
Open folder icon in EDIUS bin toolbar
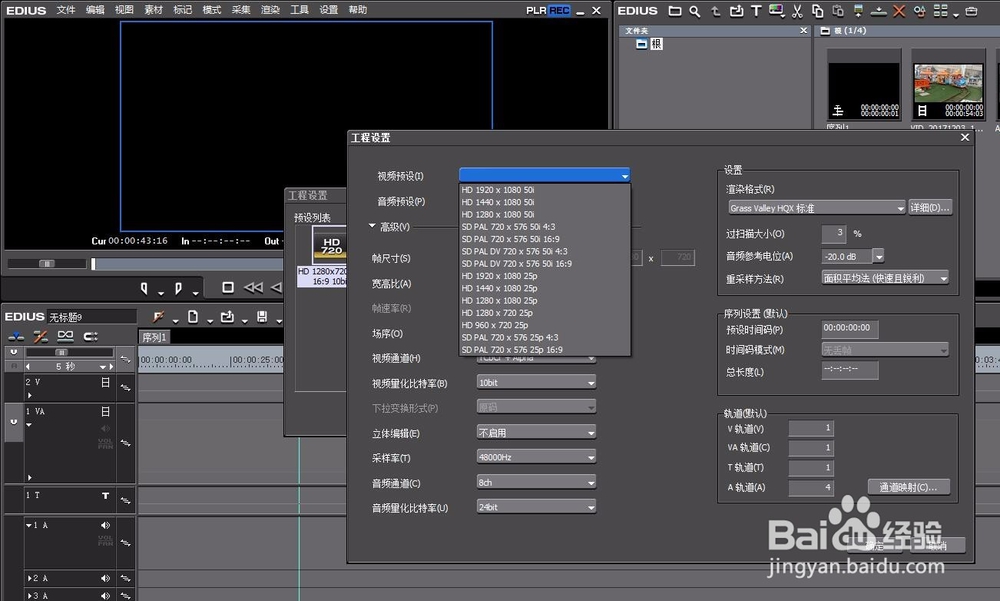click(675, 11)
